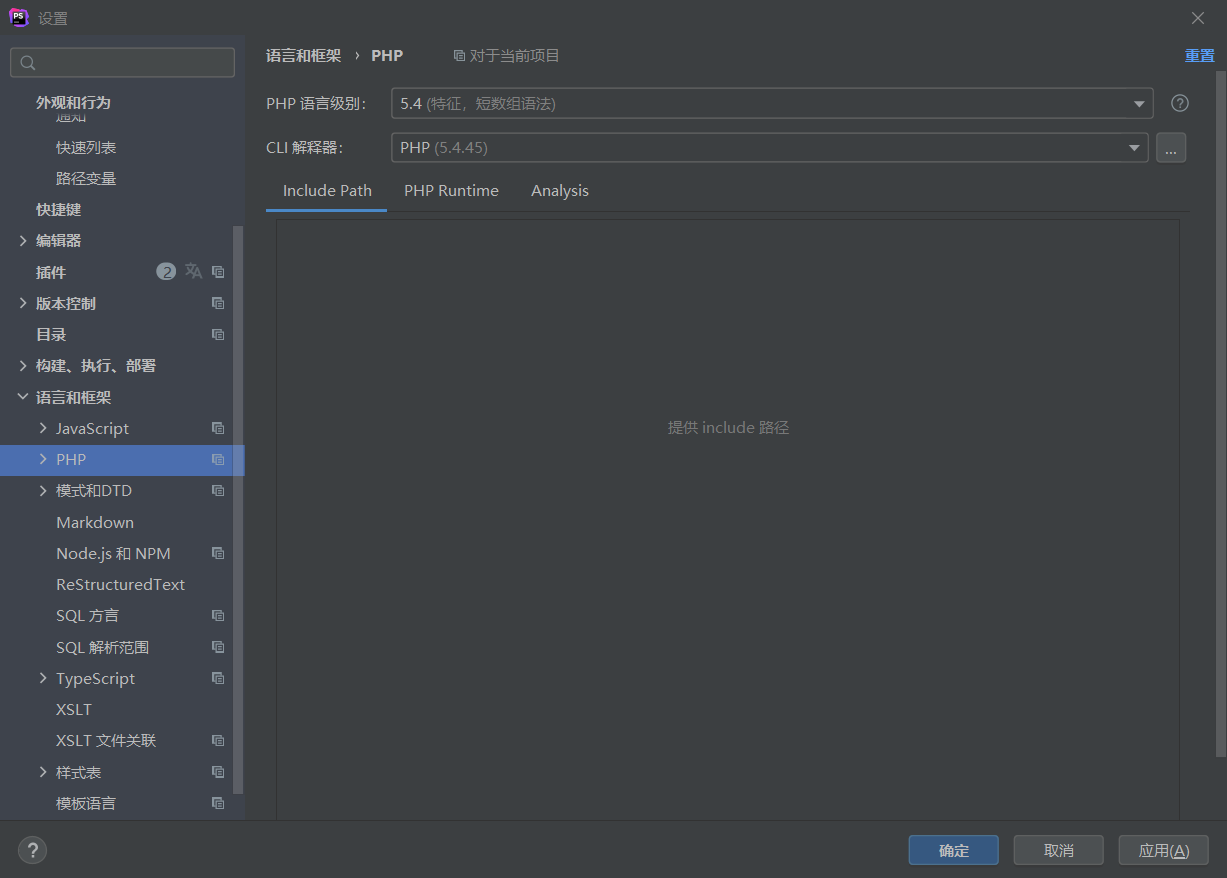The width and height of the screenshot is (1227, 878).
Task: Expand the JavaScript tree node
Action: [x=43, y=428]
